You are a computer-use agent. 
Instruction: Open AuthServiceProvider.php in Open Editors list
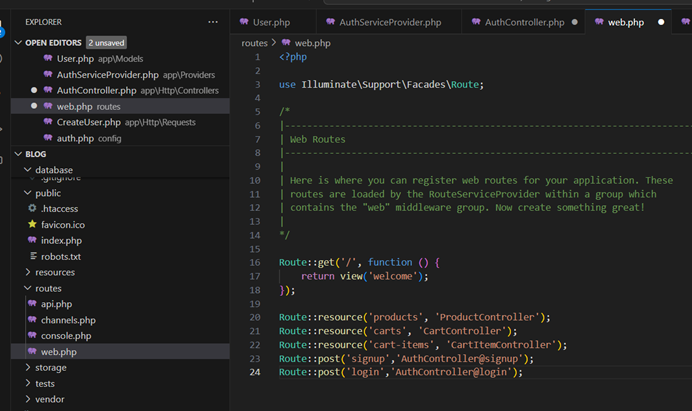pos(120,75)
